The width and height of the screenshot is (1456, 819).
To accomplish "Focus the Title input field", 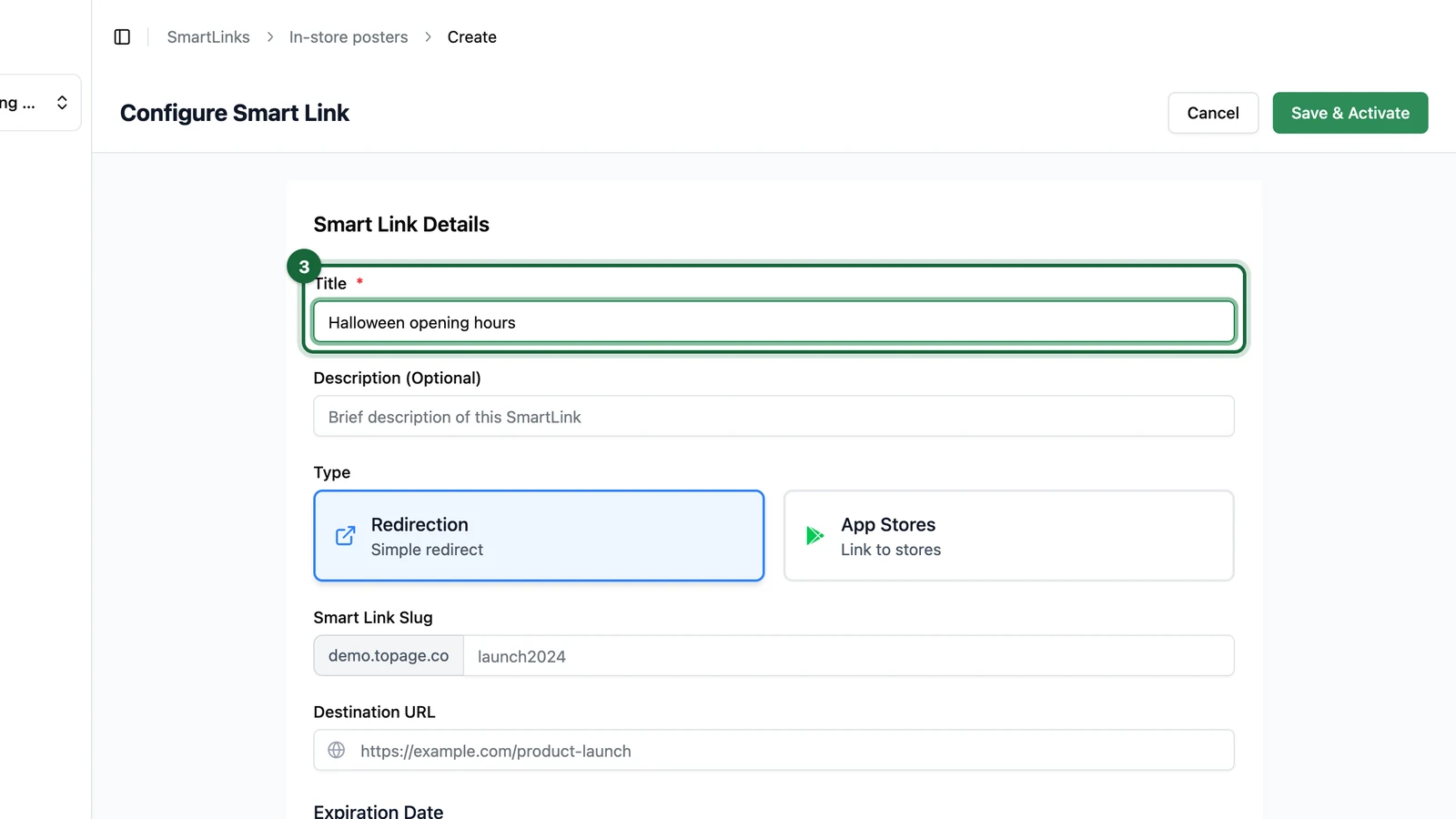I will coord(773,322).
